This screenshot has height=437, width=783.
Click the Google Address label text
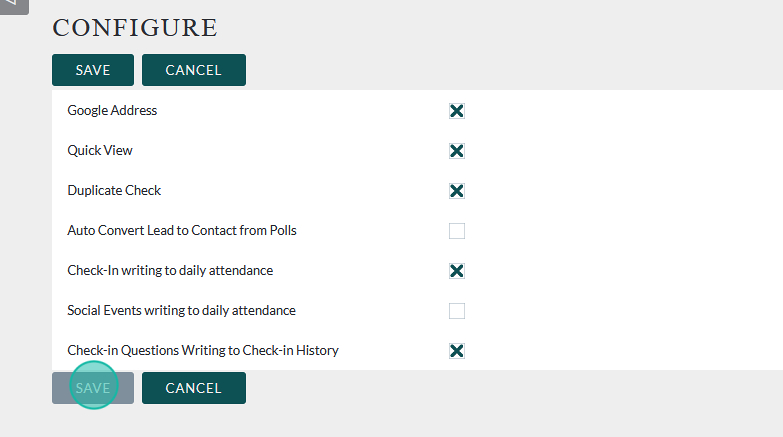click(112, 110)
